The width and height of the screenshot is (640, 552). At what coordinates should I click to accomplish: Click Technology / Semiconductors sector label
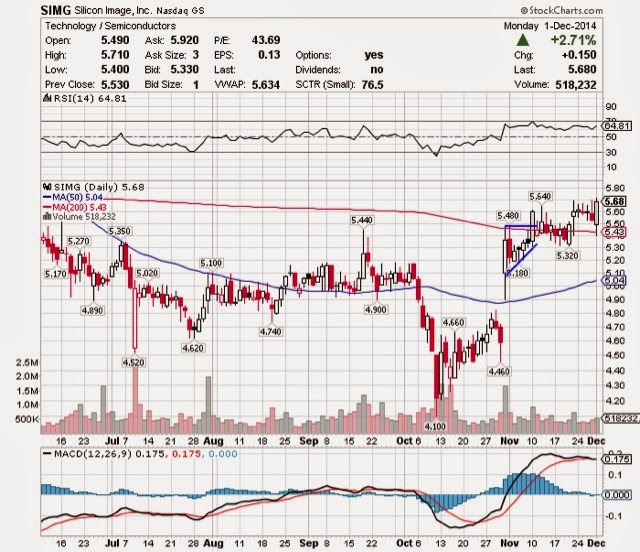click(x=111, y=26)
